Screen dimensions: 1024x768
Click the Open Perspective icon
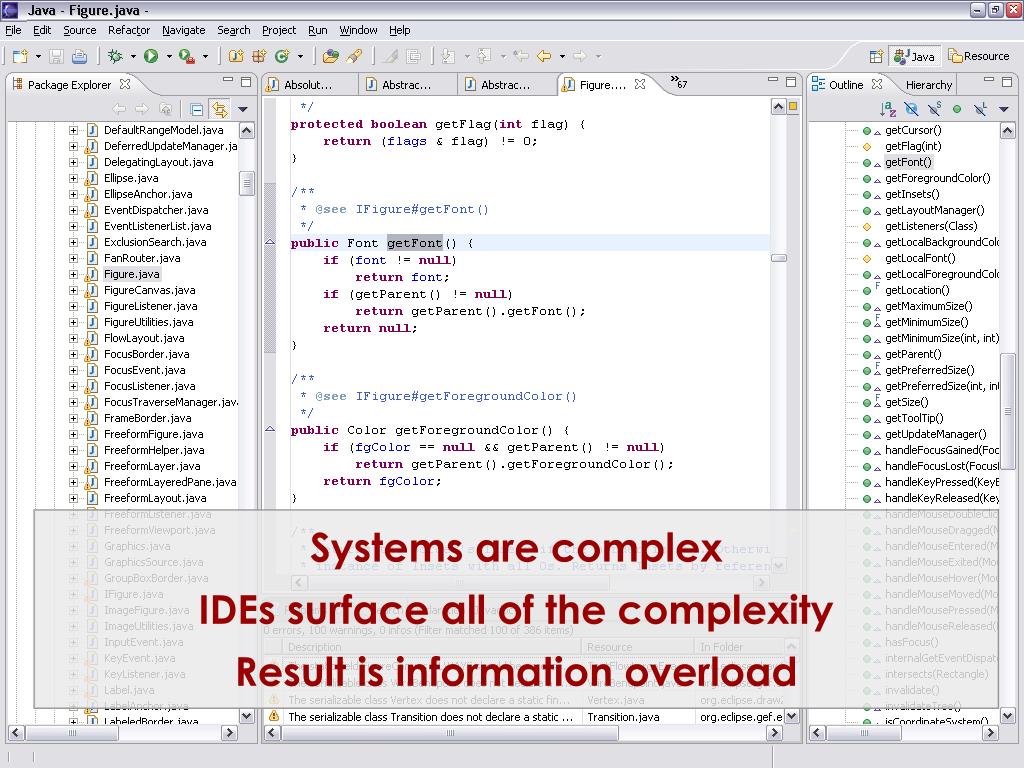point(876,57)
